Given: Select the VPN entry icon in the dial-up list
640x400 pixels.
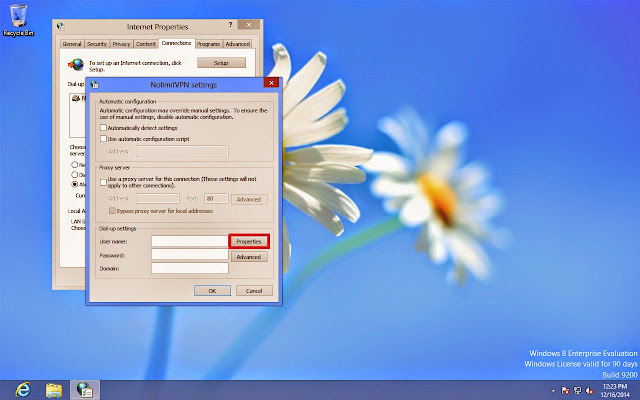Looking at the screenshot, I should point(76,98).
